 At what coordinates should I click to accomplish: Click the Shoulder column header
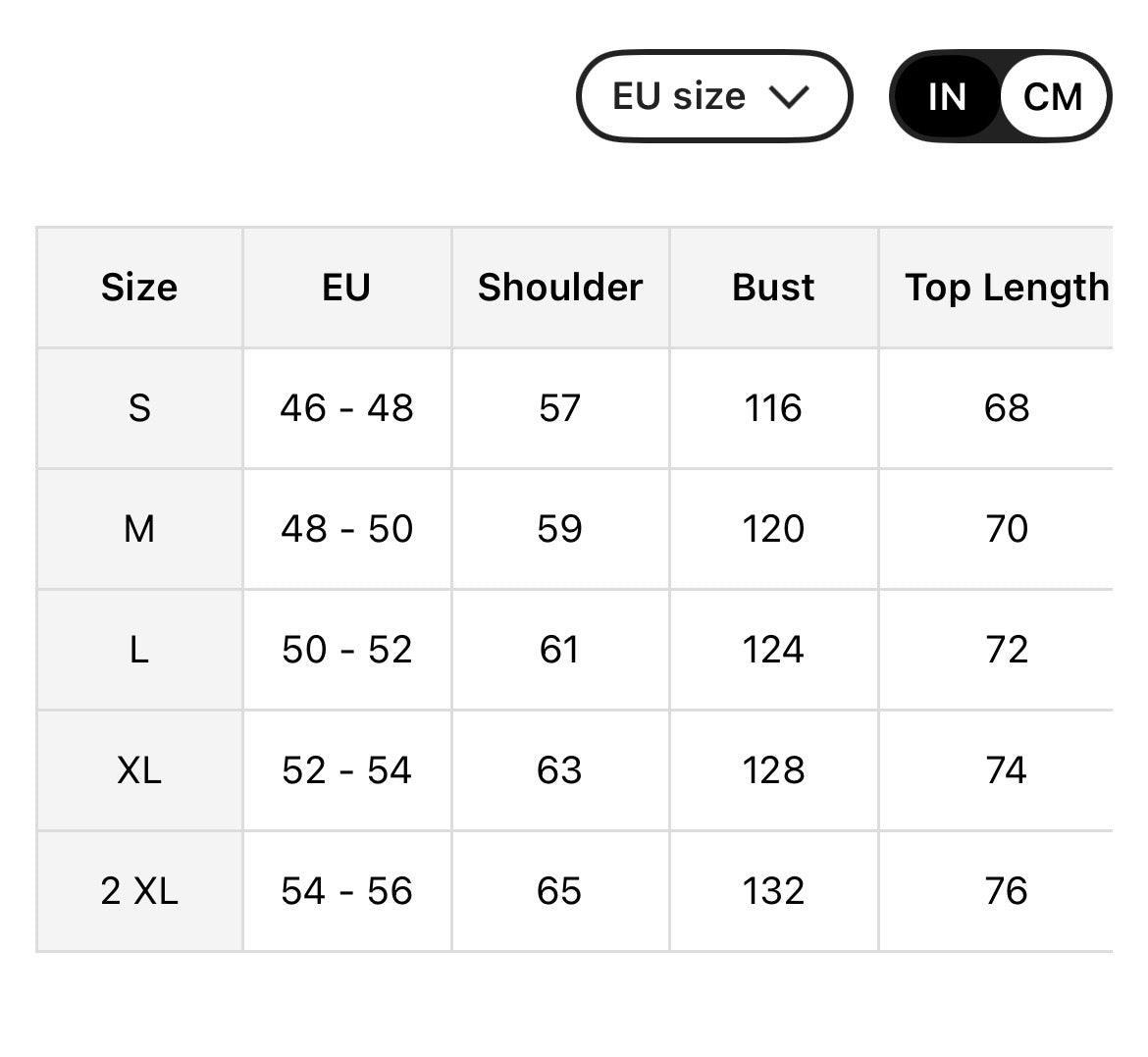(559, 288)
